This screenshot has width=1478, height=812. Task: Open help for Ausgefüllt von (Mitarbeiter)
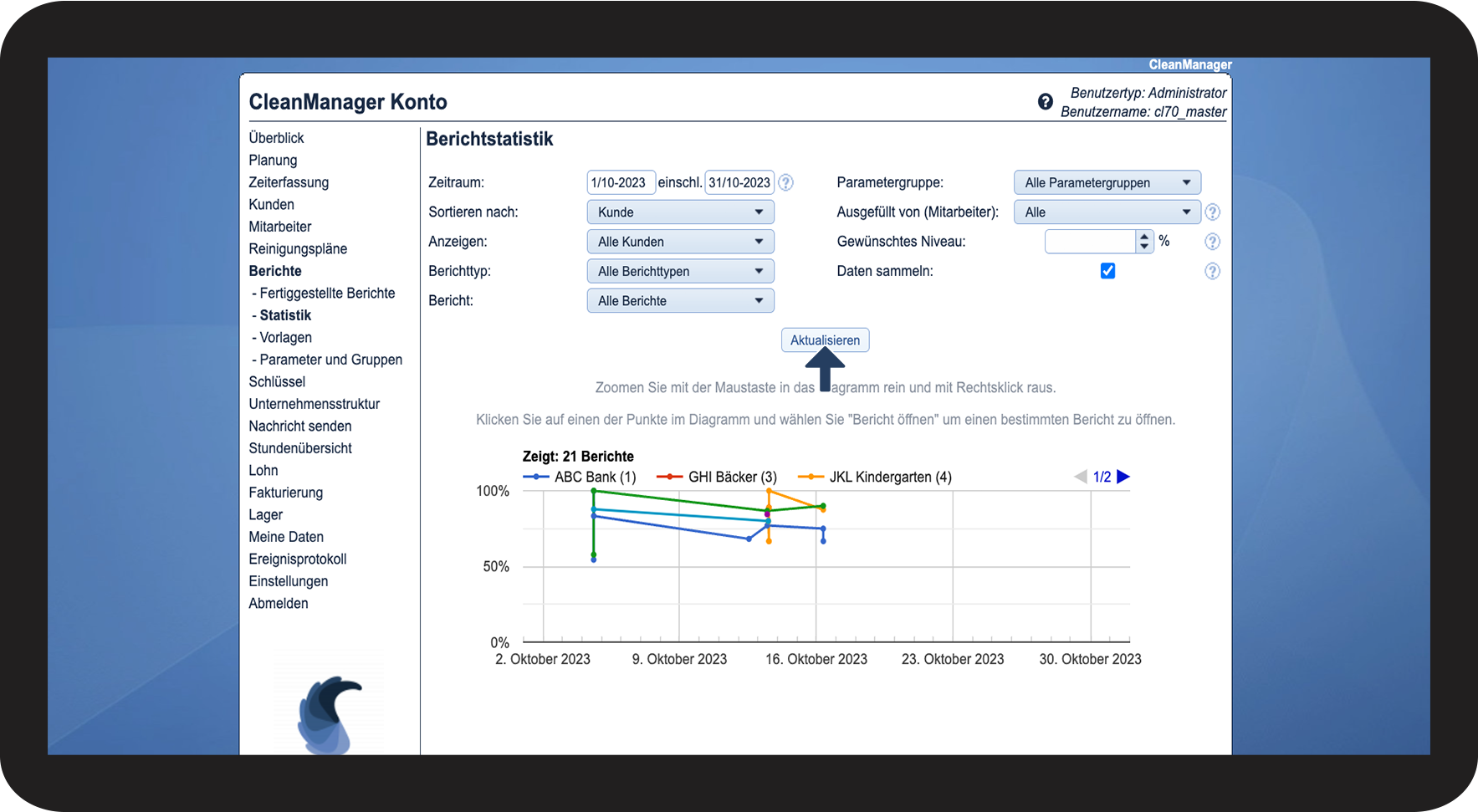click(x=1212, y=212)
